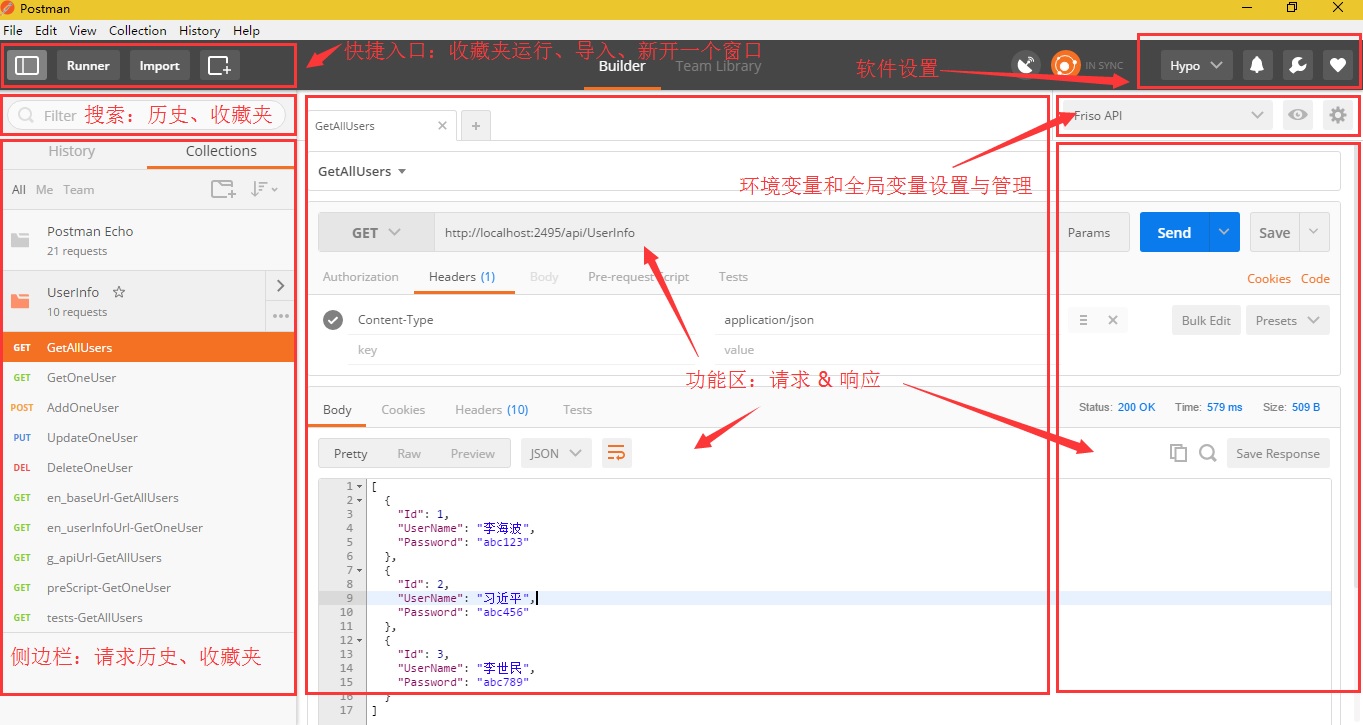Click the Runner button
1363x725 pixels.
tap(88, 66)
